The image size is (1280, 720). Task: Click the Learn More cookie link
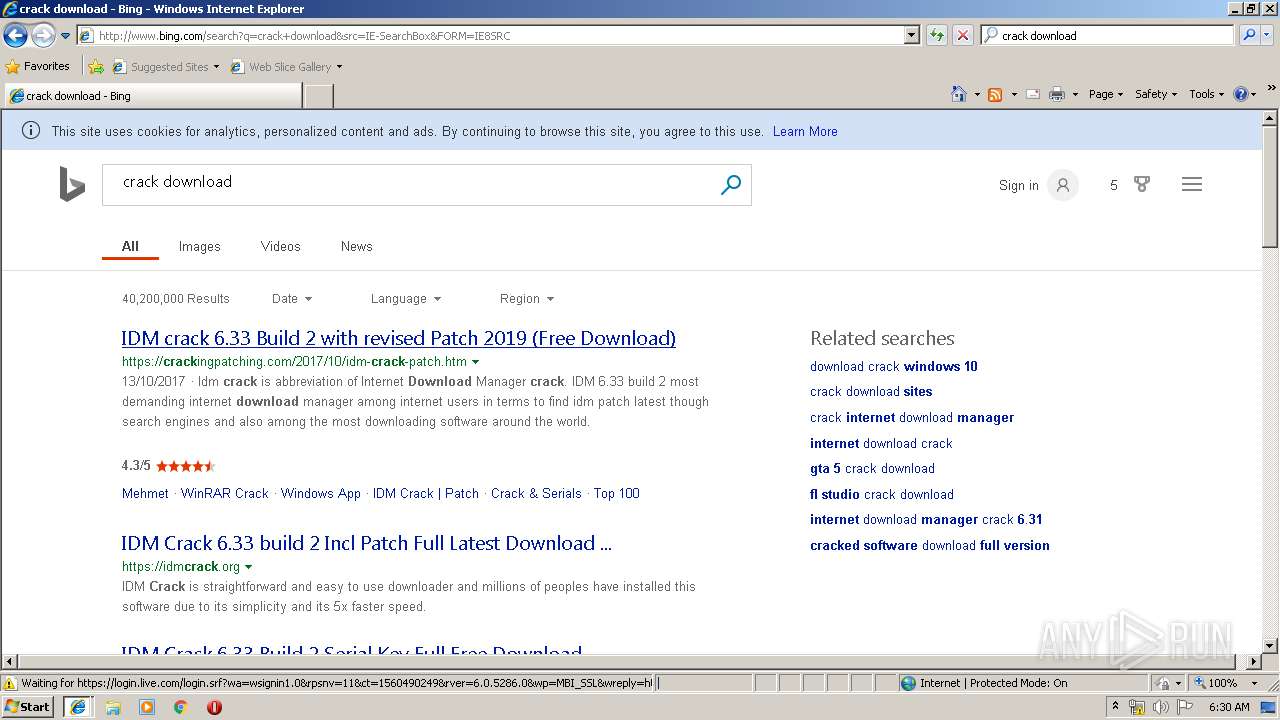805,131
